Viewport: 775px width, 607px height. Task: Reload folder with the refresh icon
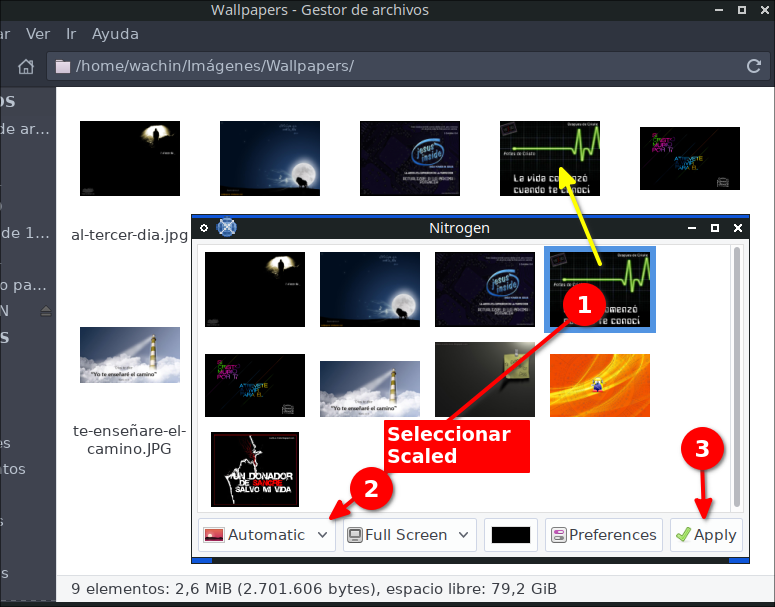753,66
